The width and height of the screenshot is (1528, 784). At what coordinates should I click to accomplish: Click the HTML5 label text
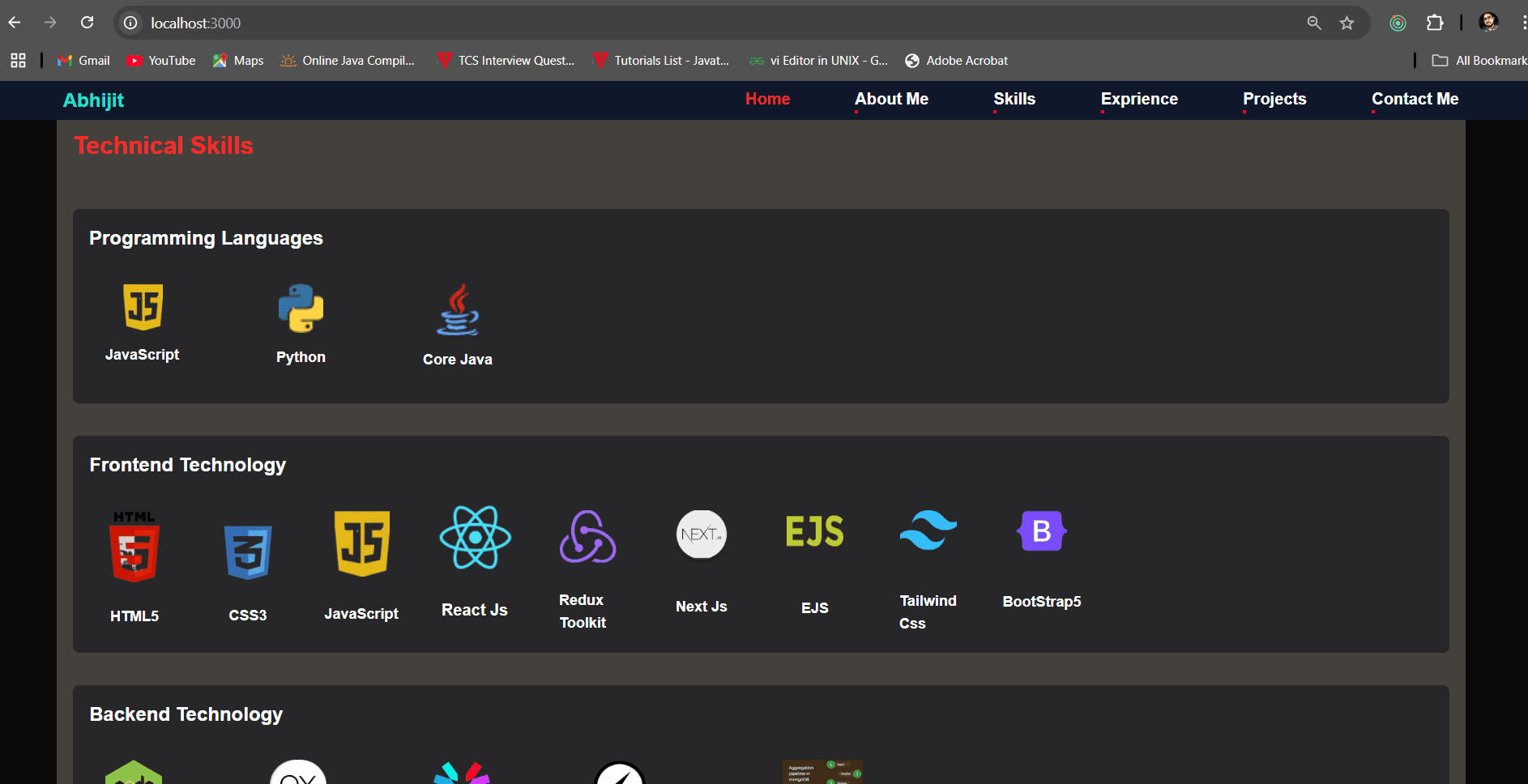point(134,616)
